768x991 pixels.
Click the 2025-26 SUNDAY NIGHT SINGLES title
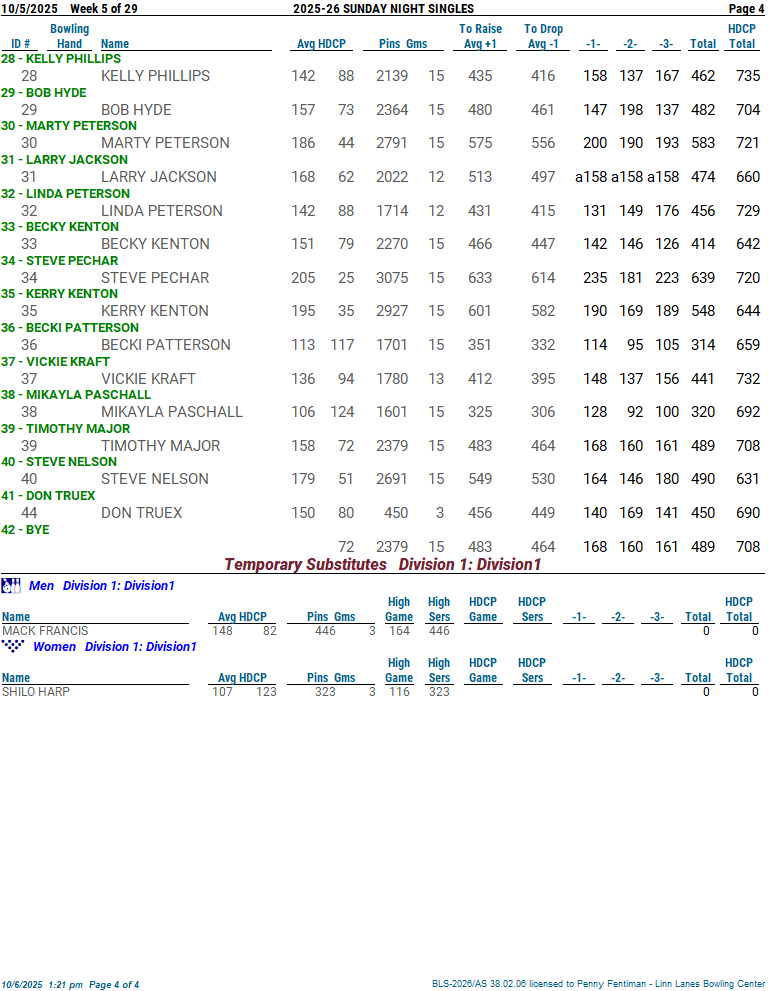[383, 9]
